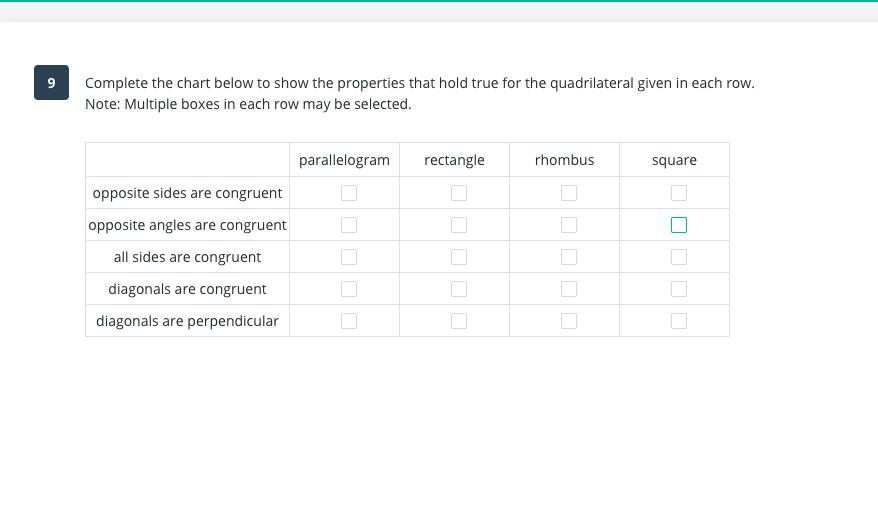Tick rhombus box for opposite angles congruent
The image size is (878, 530).
point(569,225)
